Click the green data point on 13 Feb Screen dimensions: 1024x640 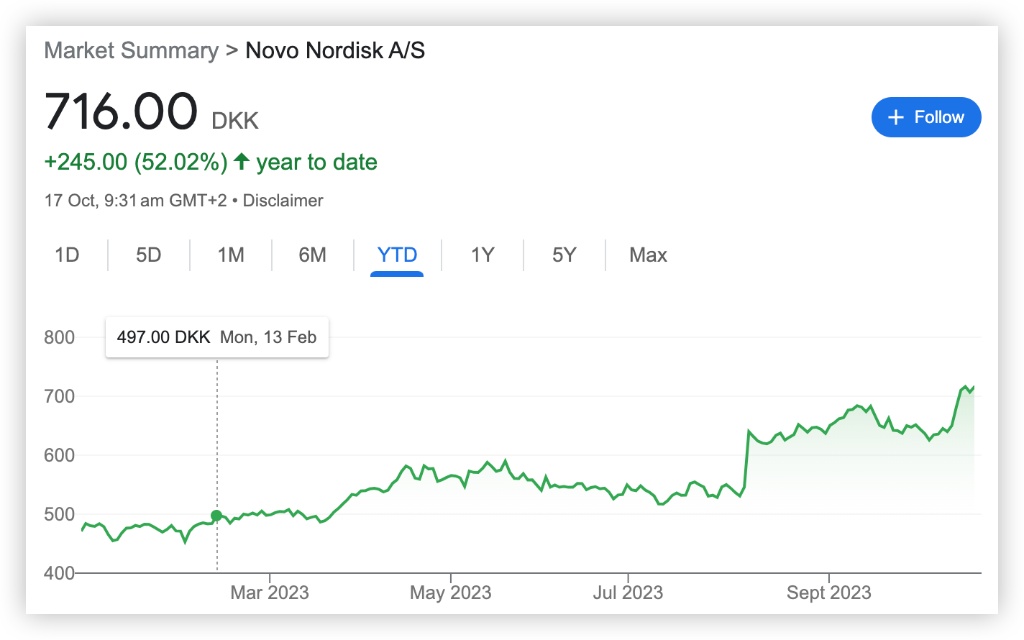click(x=217, y=516)
